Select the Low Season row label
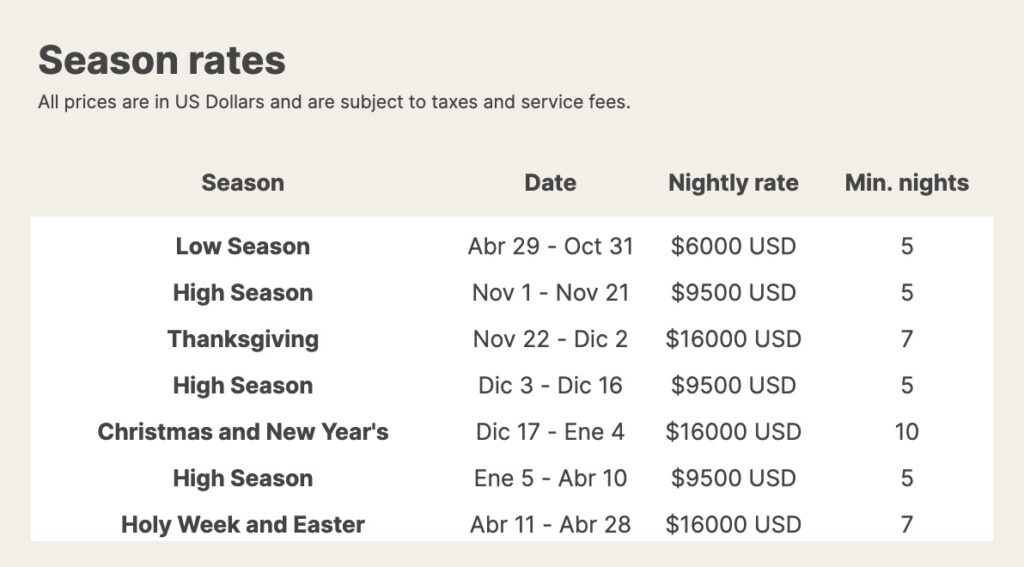The image size is (1024, 567). point(243,246)
